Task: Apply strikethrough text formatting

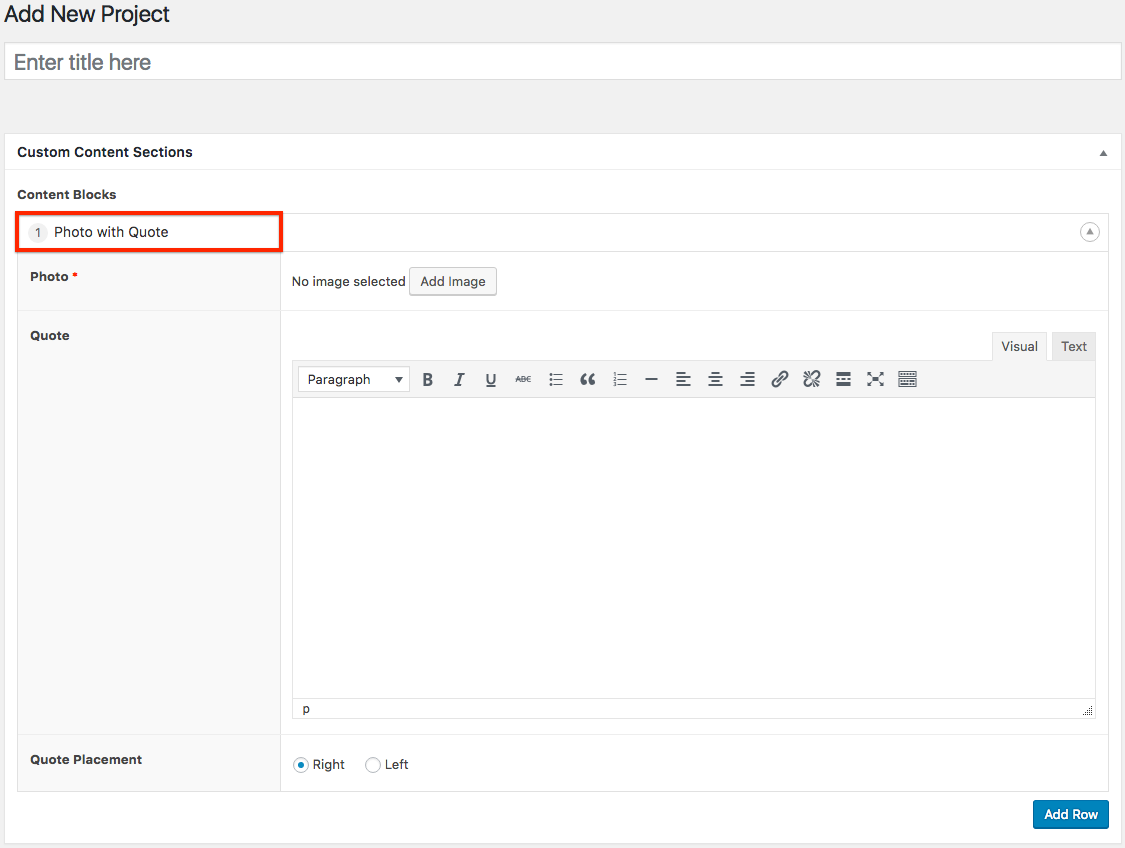Action: tap(523, 380)
